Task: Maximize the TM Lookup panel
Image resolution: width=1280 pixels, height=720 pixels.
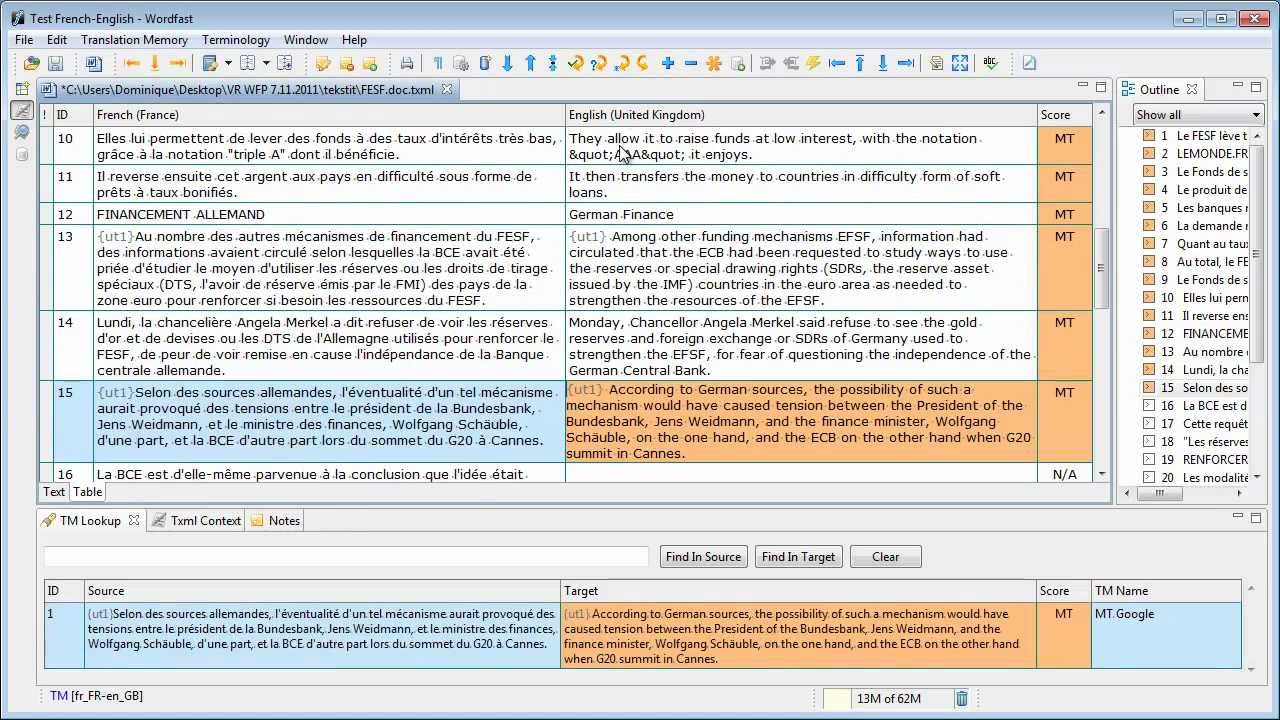Action: click(x=1257, y=518)
